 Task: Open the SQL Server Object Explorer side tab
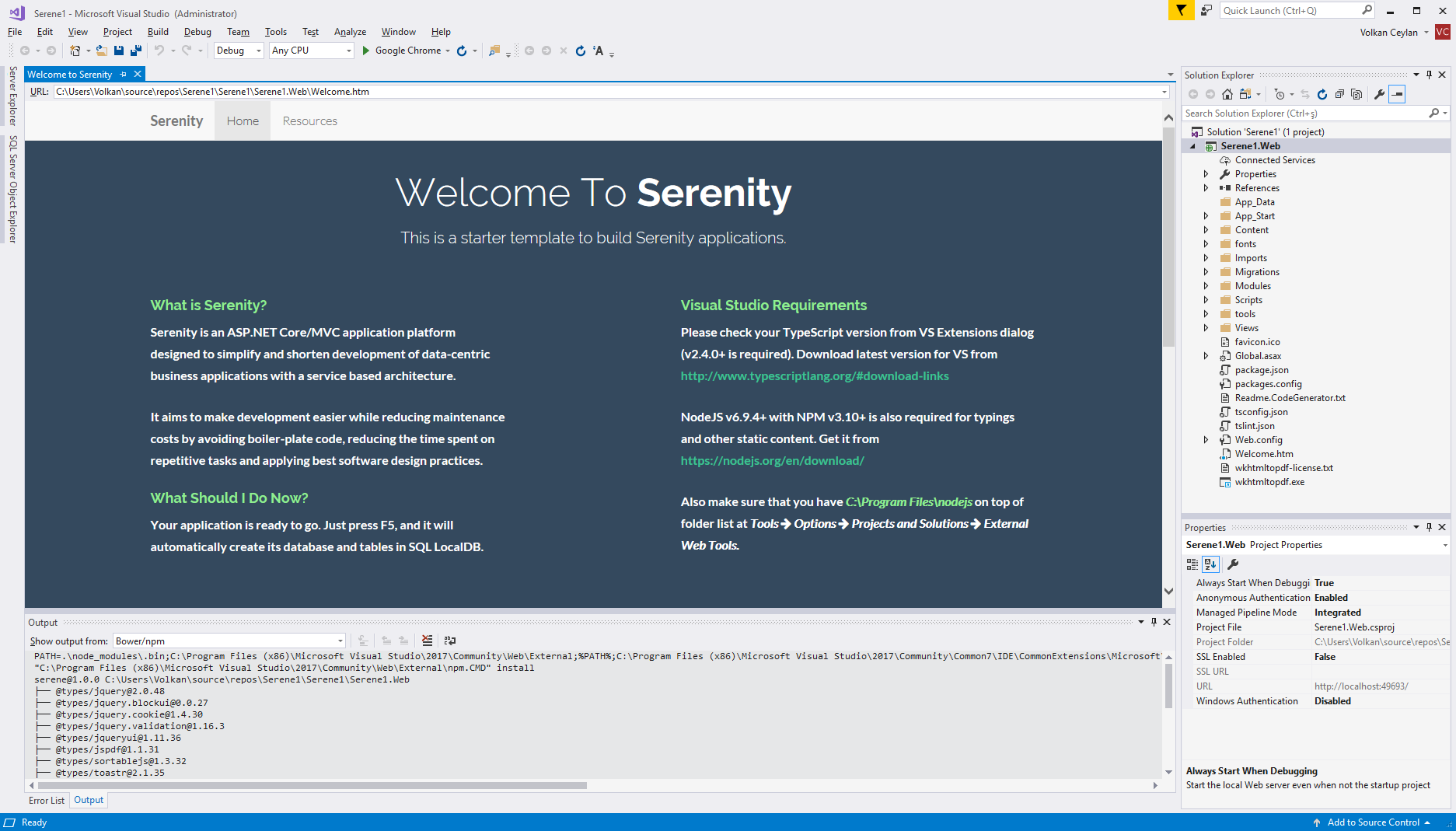(x=12, y=190)
